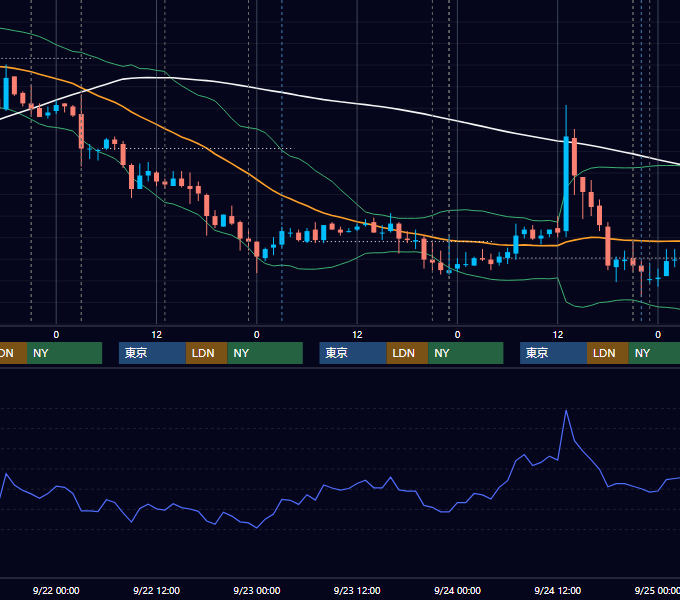
Task: Click the 9/23 00:00 date label
Action: (257, 590)
